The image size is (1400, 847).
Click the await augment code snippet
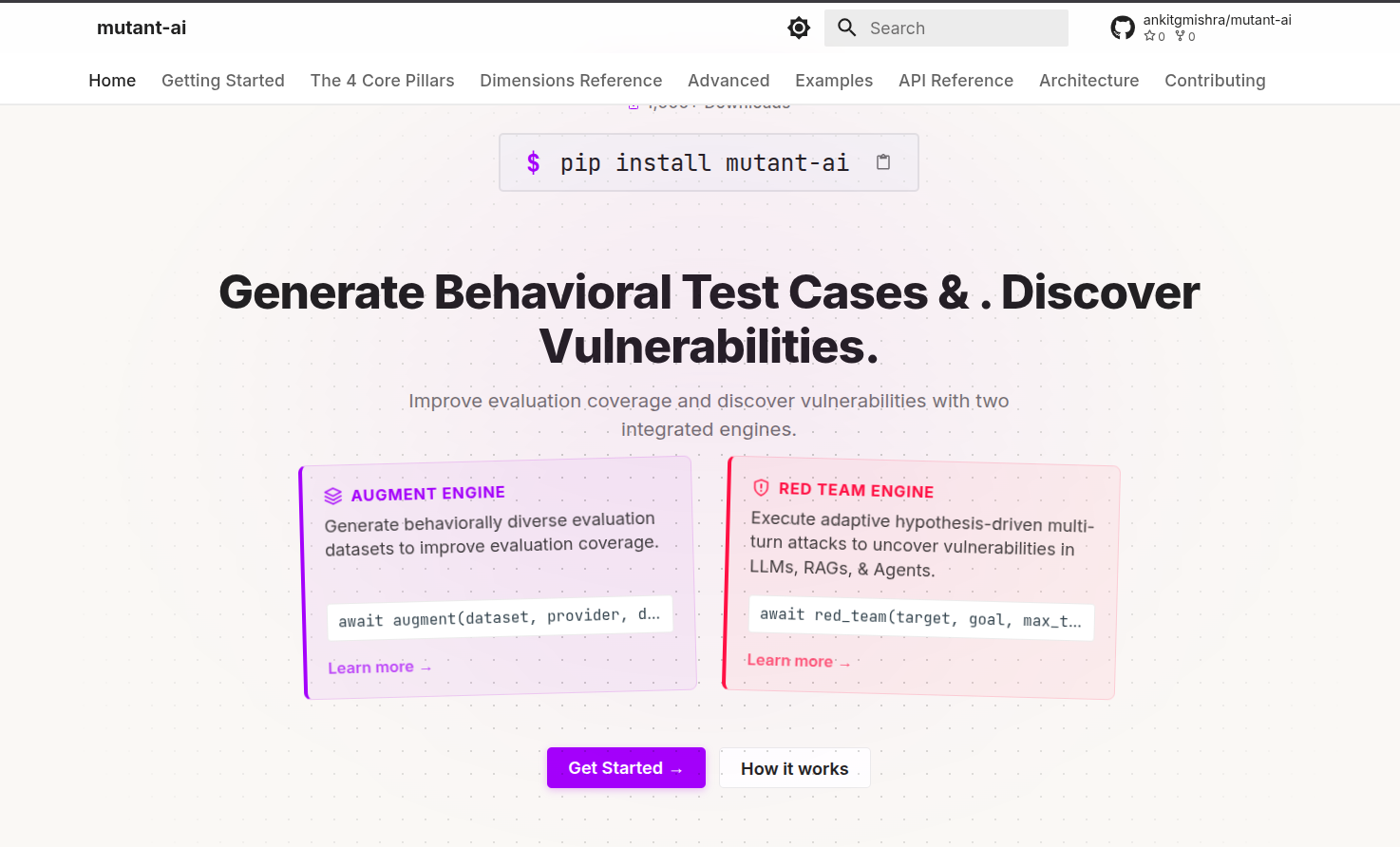pos(500,617)
